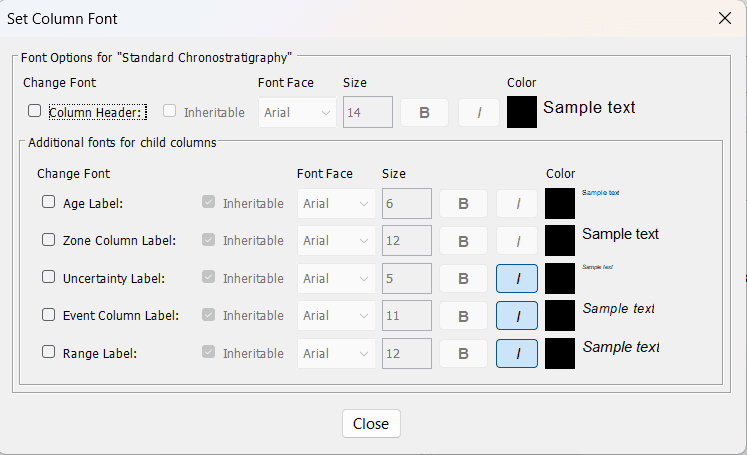The image size is (747, 455).
Task: Open the Uncertainty Label color swatch
Action: click(x=560, y=279)
